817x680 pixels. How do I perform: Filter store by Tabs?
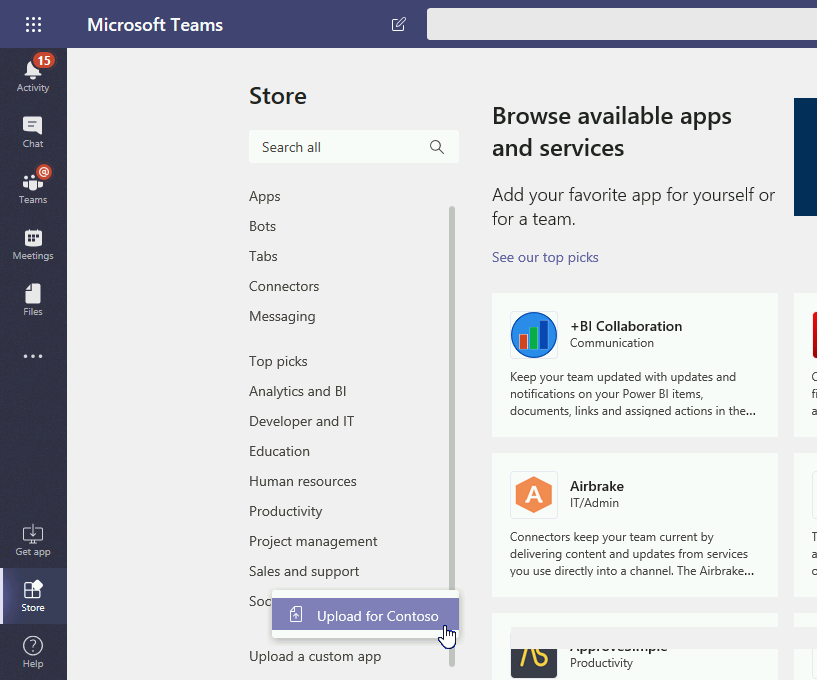click(263, 256)
